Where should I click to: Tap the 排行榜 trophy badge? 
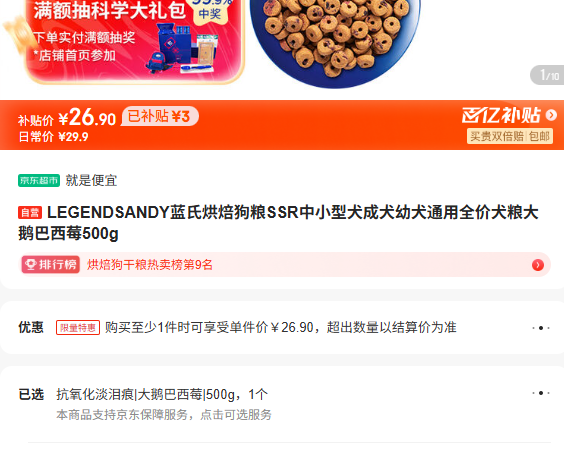coord(51,265)
